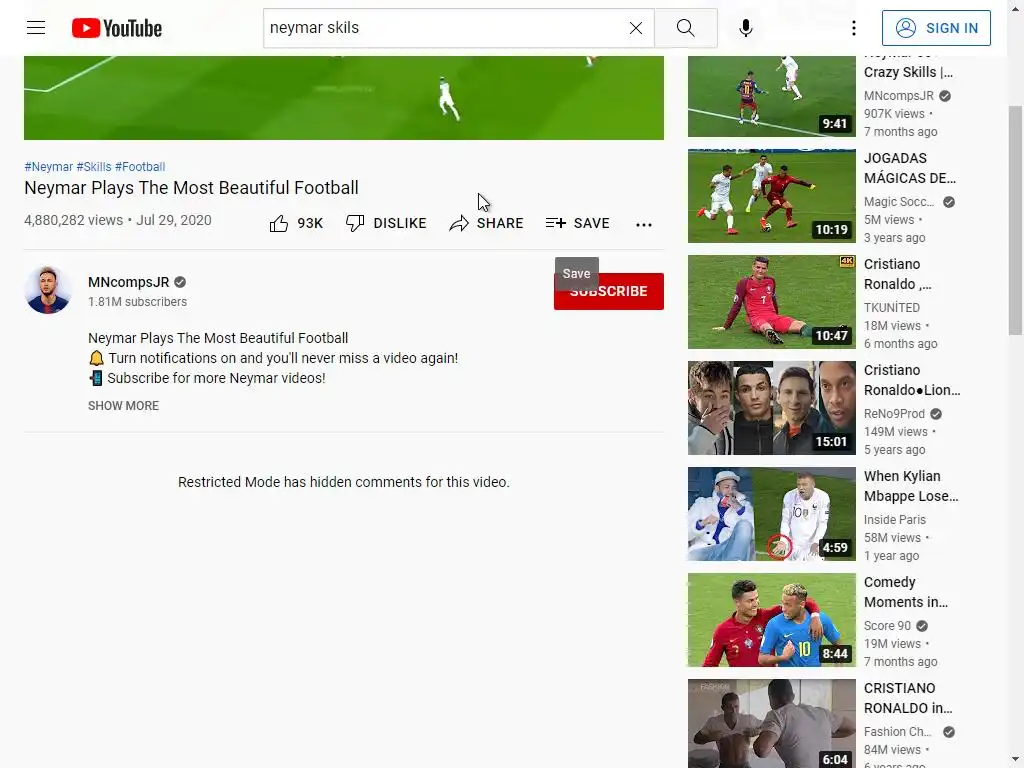
Task: Click the DISLIKE thumbs down button
Action: (x=386, y=223)
